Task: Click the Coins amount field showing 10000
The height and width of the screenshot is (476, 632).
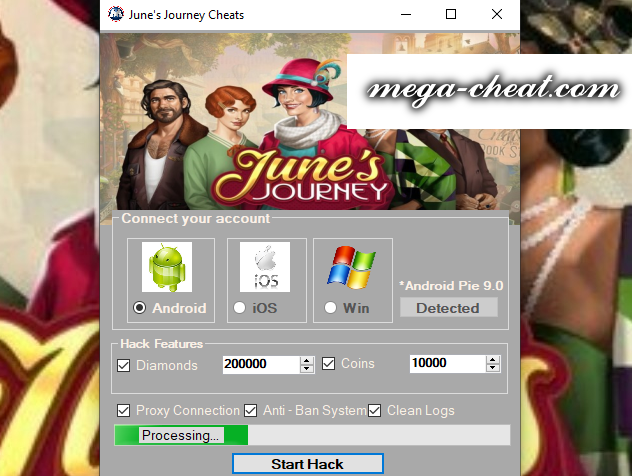Action: point(447,364)
